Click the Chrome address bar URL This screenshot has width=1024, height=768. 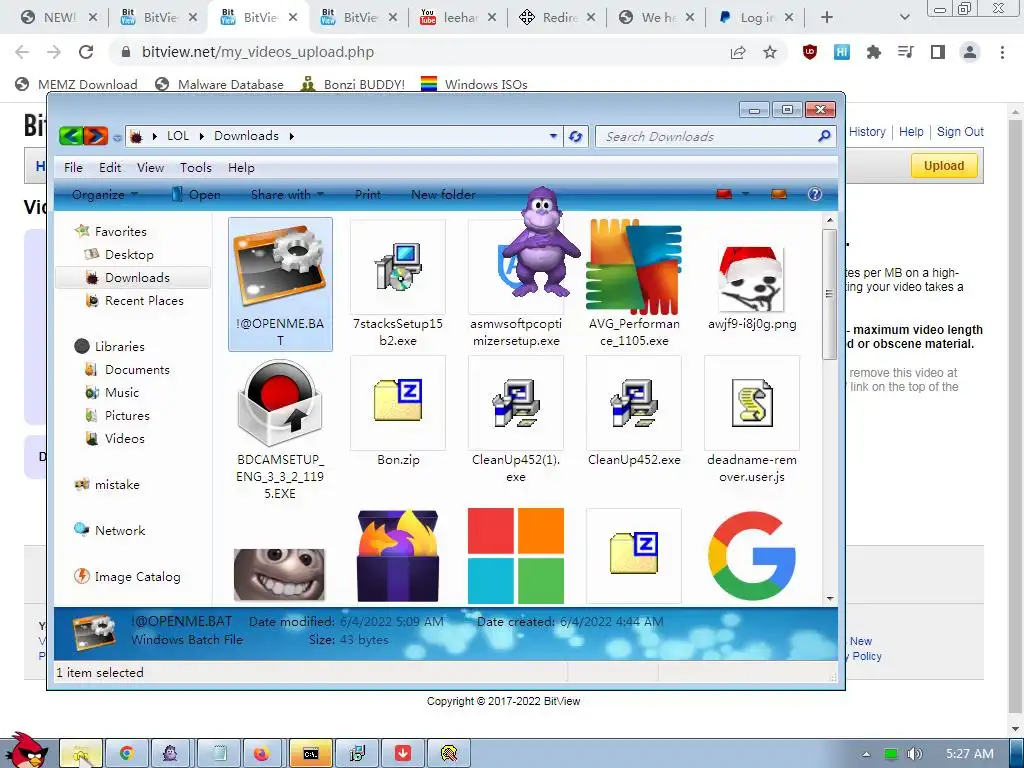coord(258,52)
